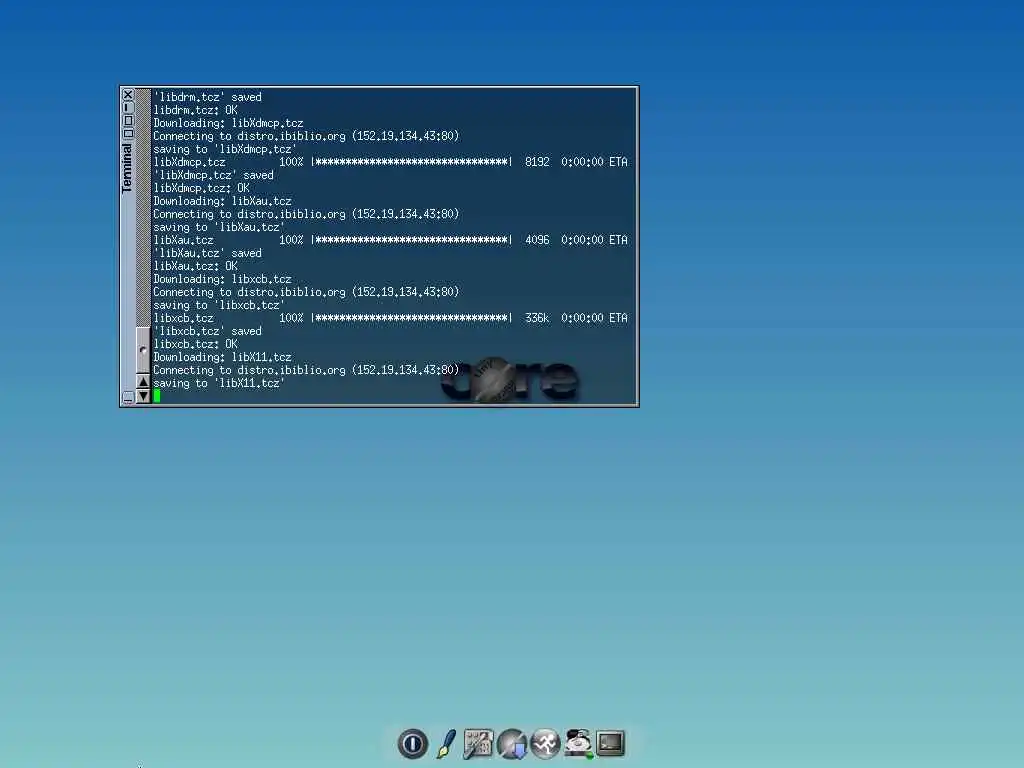Click the libXau.tcz asterisk progress bar
Screen dimensions: 1024x768
tap(411, 240)
